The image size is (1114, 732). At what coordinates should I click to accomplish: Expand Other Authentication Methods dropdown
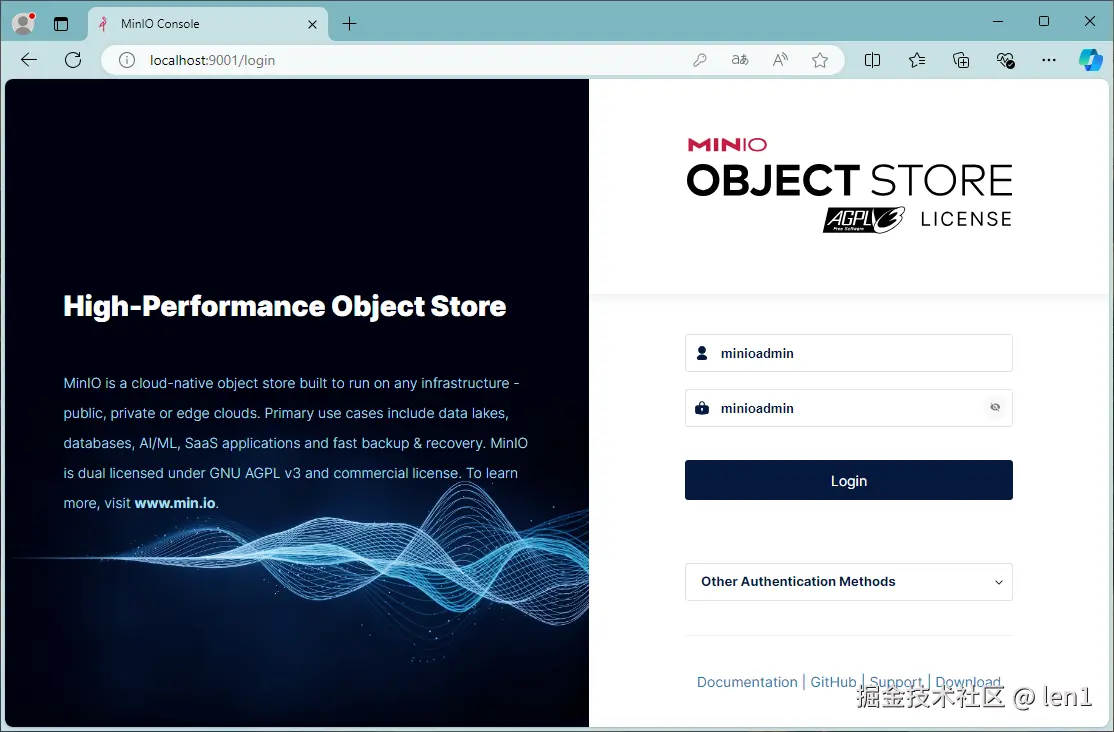pos(848,582)
